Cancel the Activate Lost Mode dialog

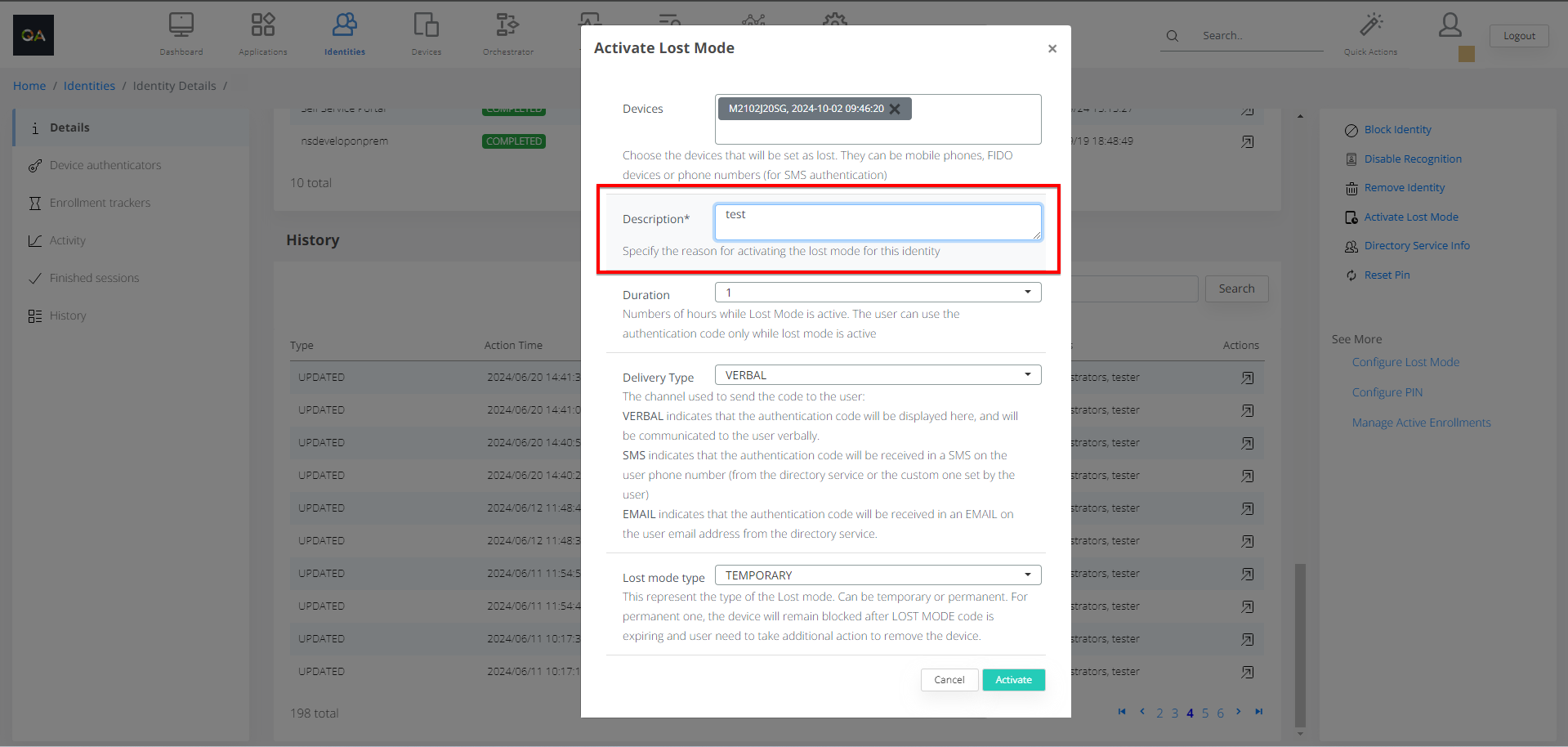(949, 680)
